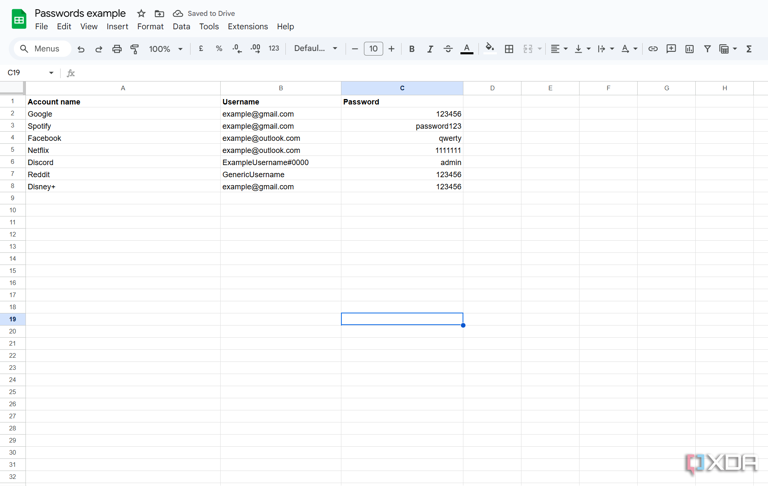
Task: Select cell containing password123
Action: coord(402,126)
